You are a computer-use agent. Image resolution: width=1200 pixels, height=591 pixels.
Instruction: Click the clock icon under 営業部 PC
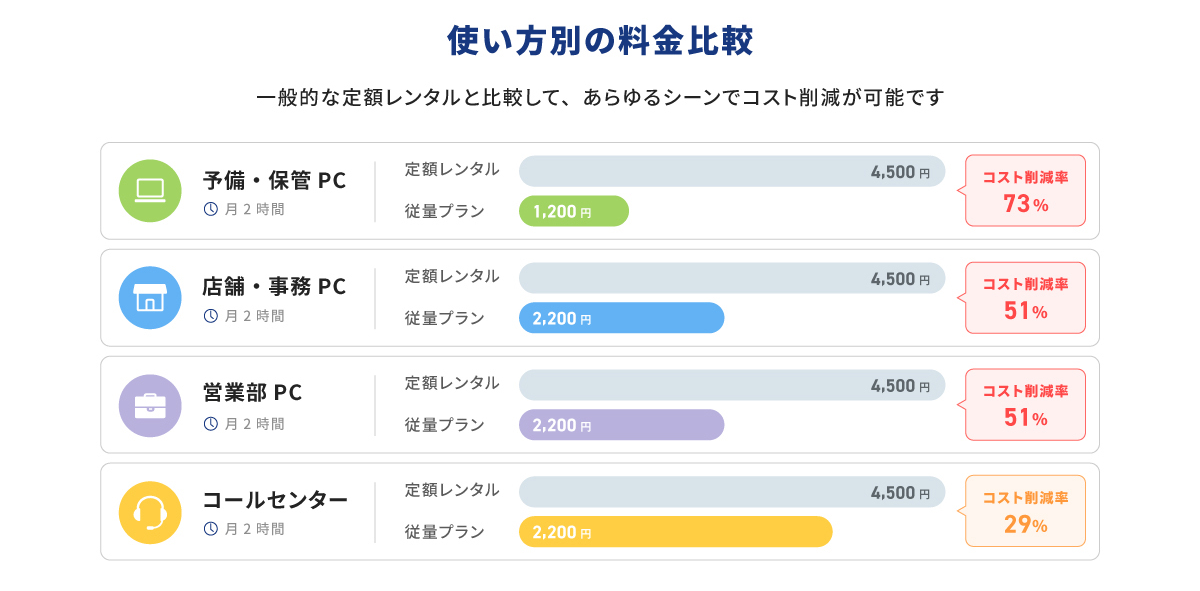tap(210, 424)
